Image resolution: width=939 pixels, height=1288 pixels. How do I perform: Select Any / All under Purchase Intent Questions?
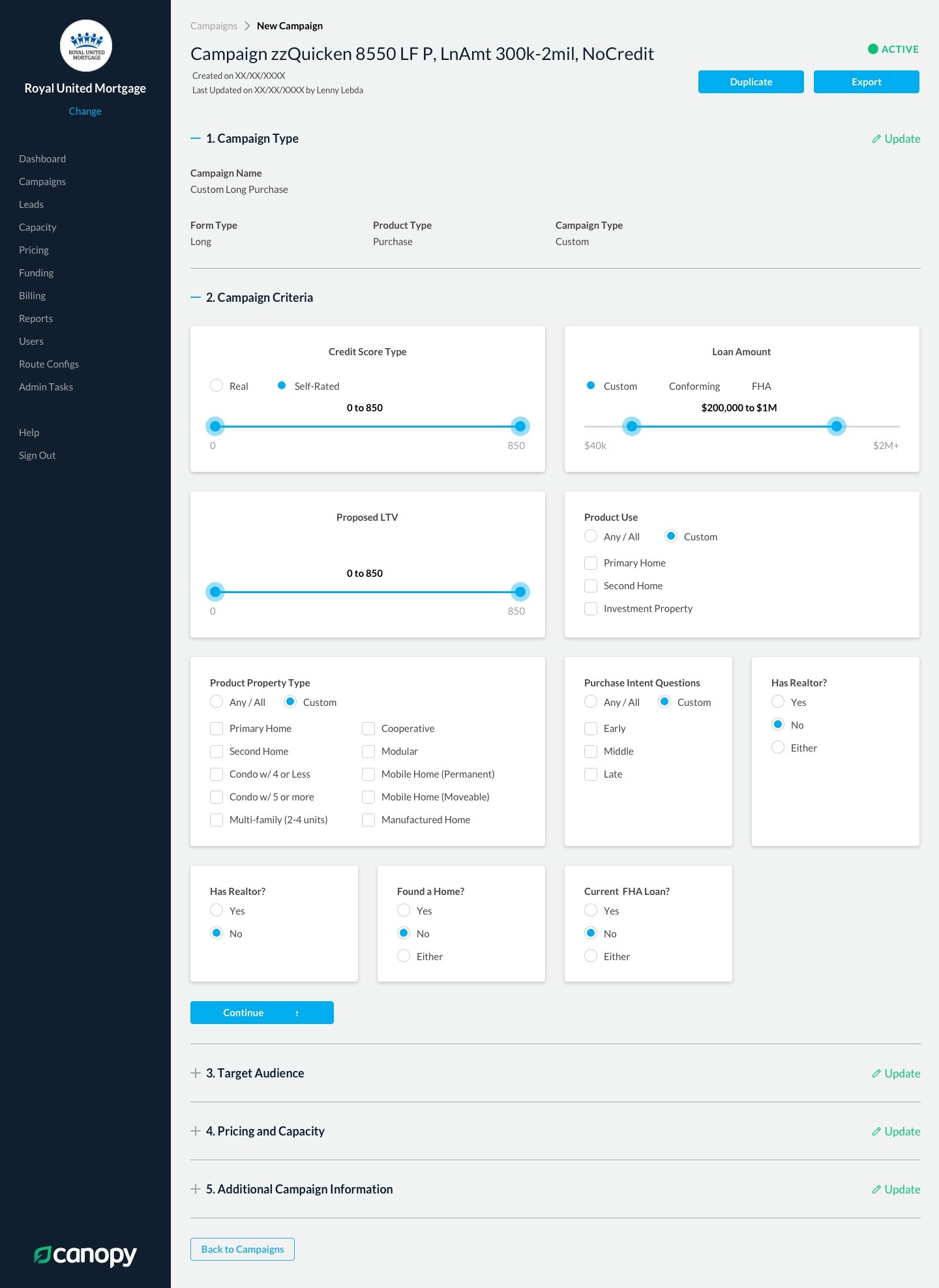pyautogui.click(x=591, y=701)
